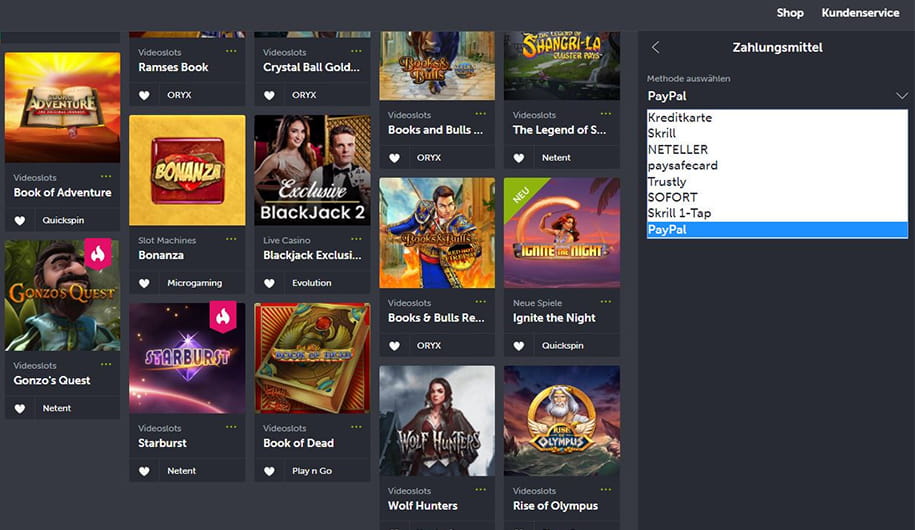Click Quickspin provider under Book of Adventure
Image resolution: width=915 pixels, height=530 pixels.
coord(63,221)
